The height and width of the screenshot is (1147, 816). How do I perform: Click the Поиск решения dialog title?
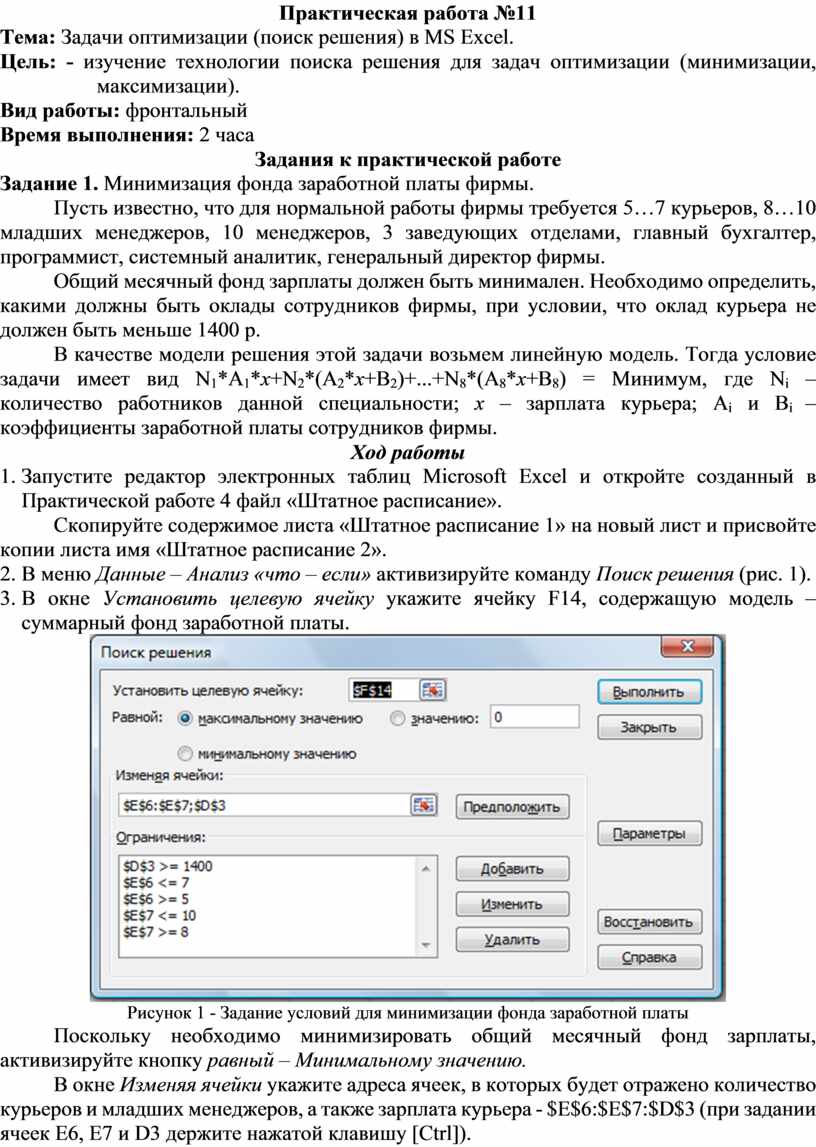pos(156,652)
